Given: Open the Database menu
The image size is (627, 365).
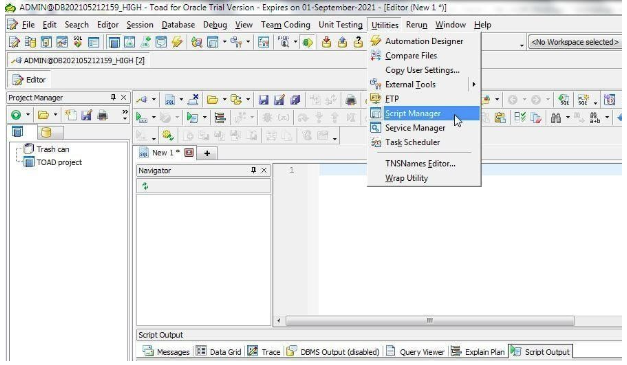Looking at the screenshot, I should click(178, 25).
